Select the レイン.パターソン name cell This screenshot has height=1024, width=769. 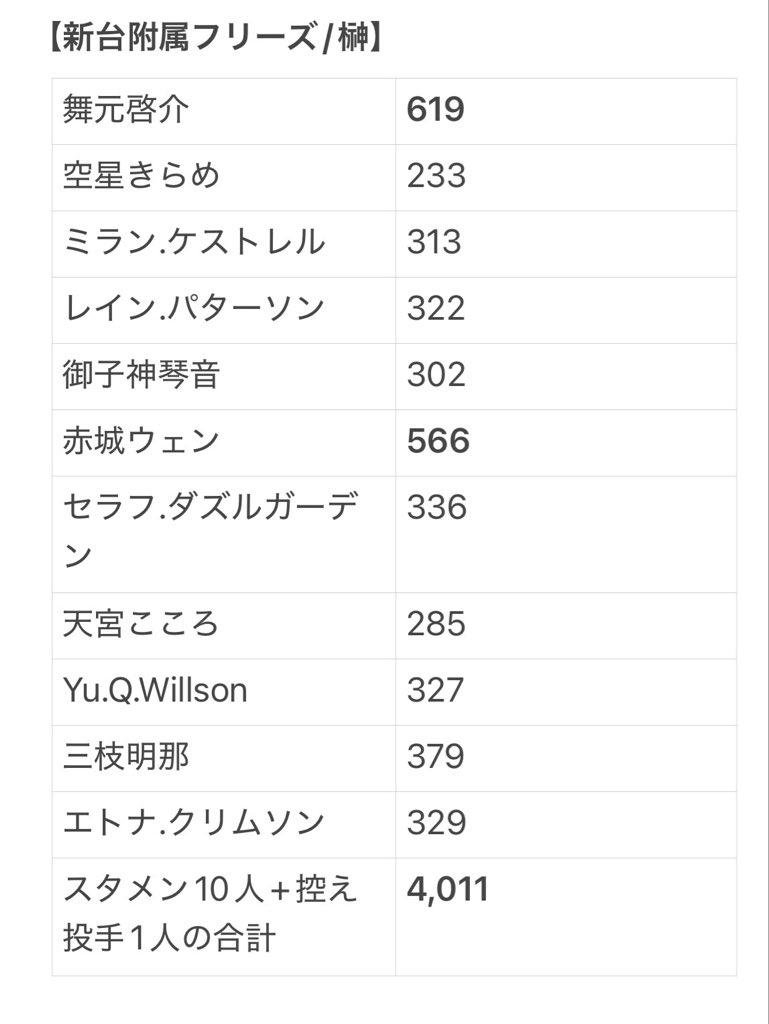coord(224,310)
